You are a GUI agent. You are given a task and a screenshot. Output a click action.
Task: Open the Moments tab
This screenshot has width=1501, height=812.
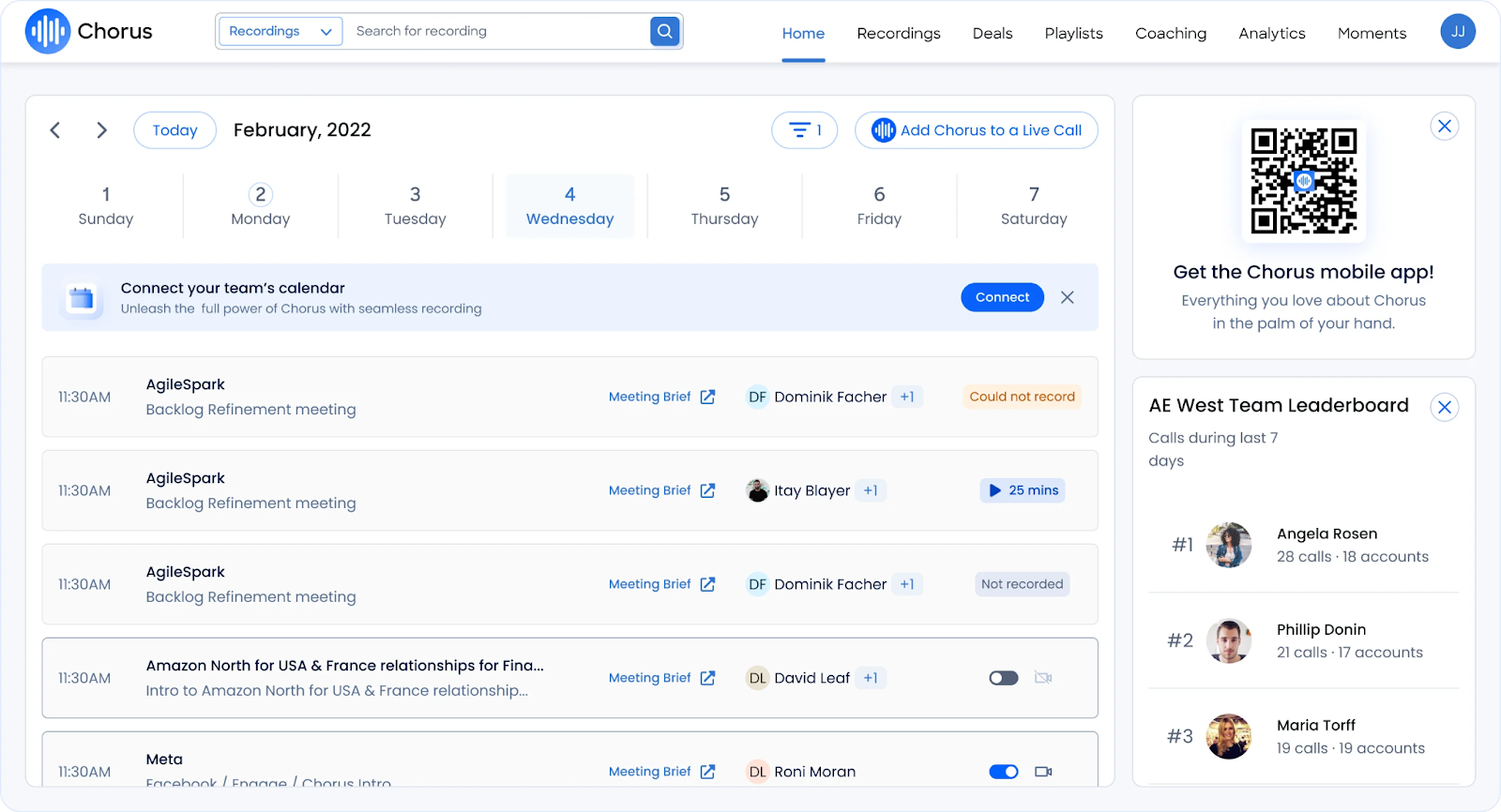(x=1372, y=33)
